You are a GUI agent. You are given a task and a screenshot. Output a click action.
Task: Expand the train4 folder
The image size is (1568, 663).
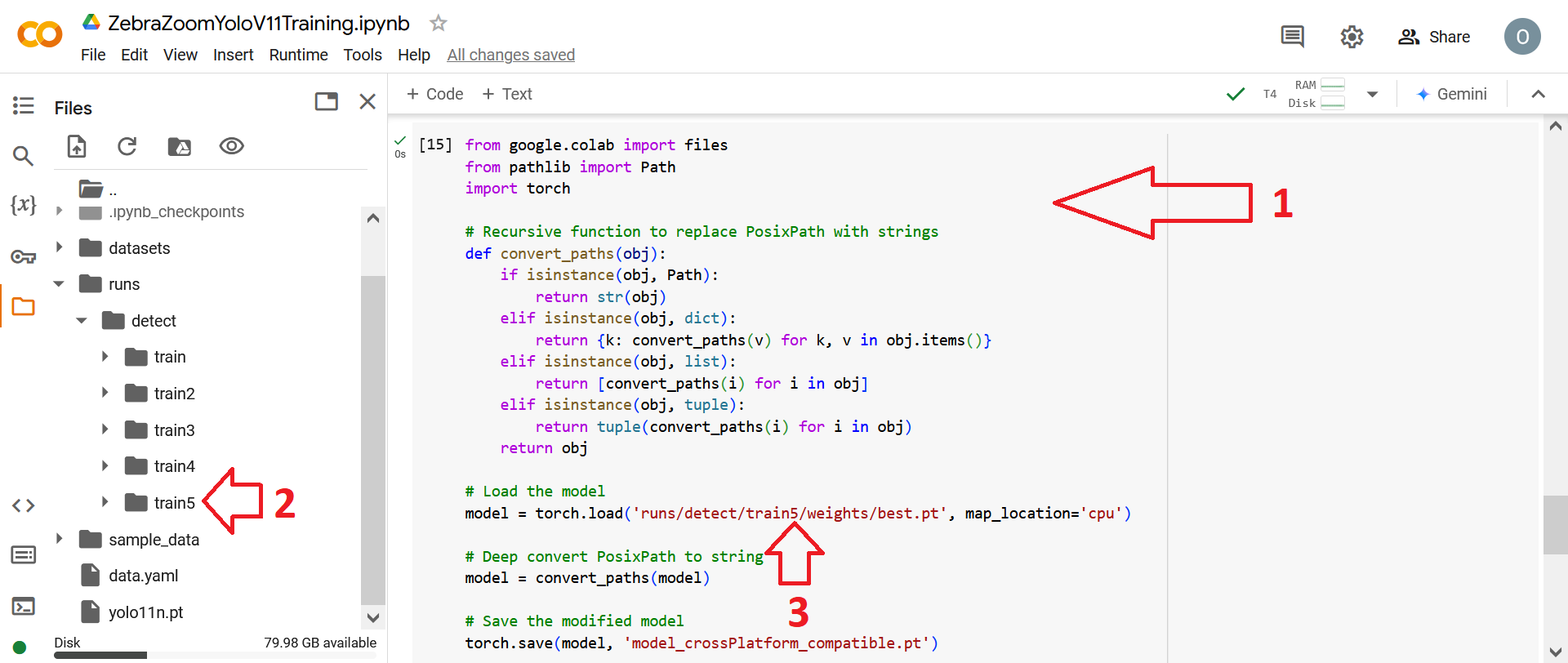click(105, 465)
